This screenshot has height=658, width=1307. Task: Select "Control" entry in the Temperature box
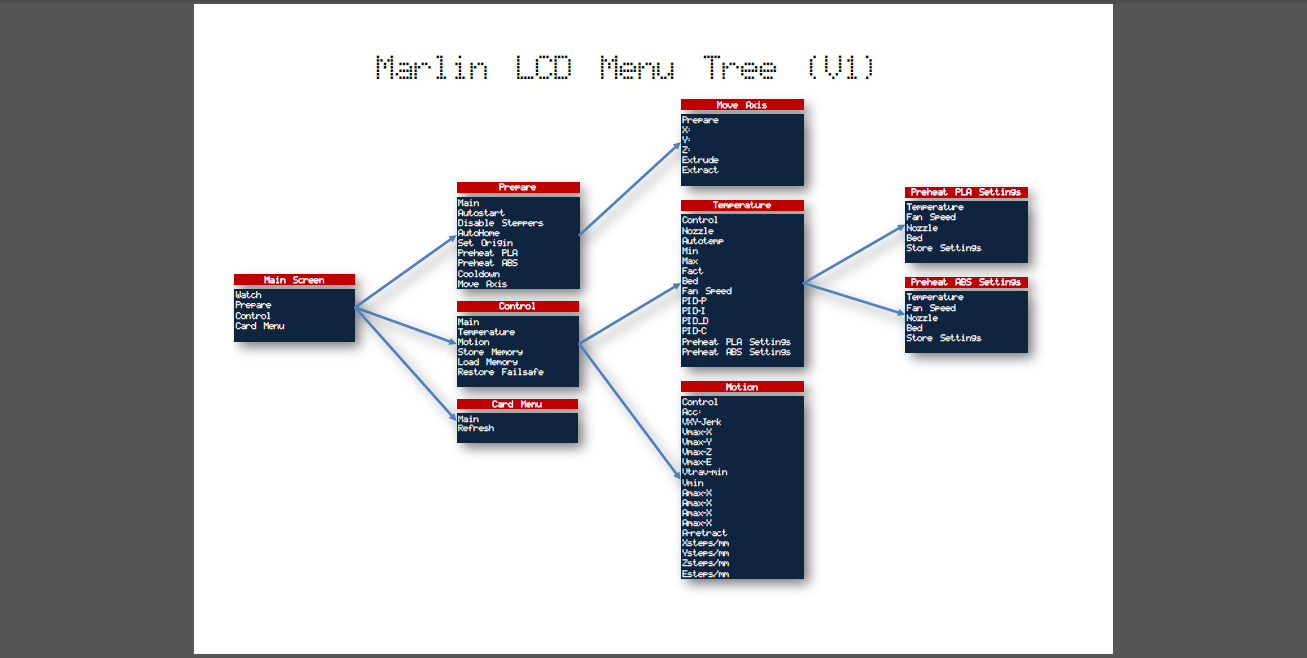(700, 220)
